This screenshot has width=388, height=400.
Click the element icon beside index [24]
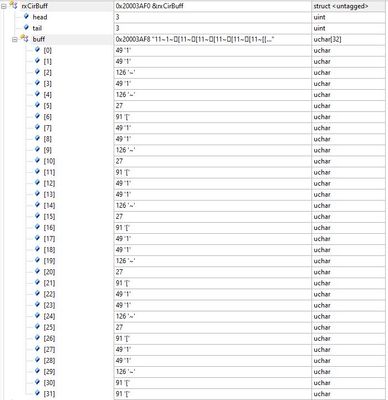pos(37,316)
